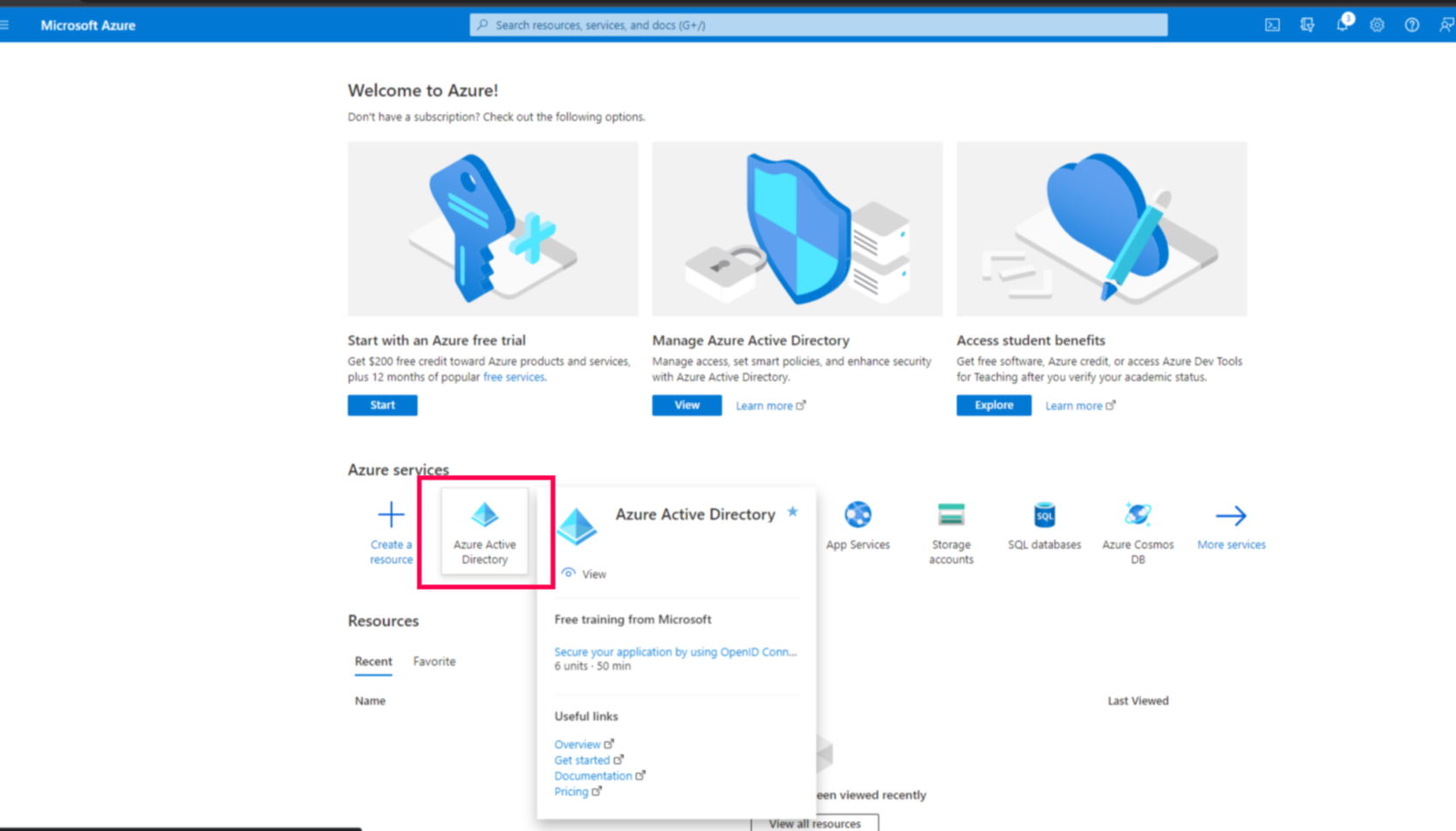
Task: Open Directory and subscription filter icon
Action: pos(1307,25)
